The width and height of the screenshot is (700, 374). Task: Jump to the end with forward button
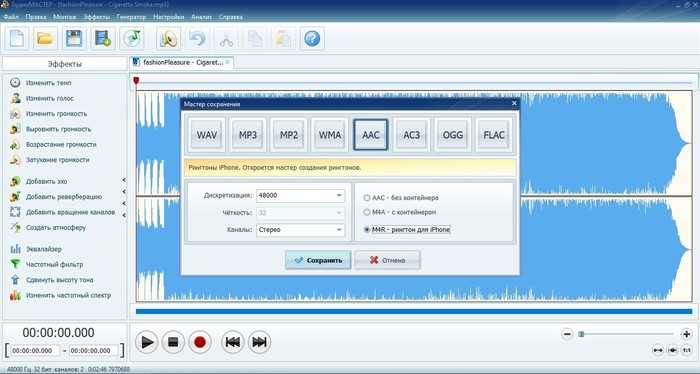click(259, 342)
